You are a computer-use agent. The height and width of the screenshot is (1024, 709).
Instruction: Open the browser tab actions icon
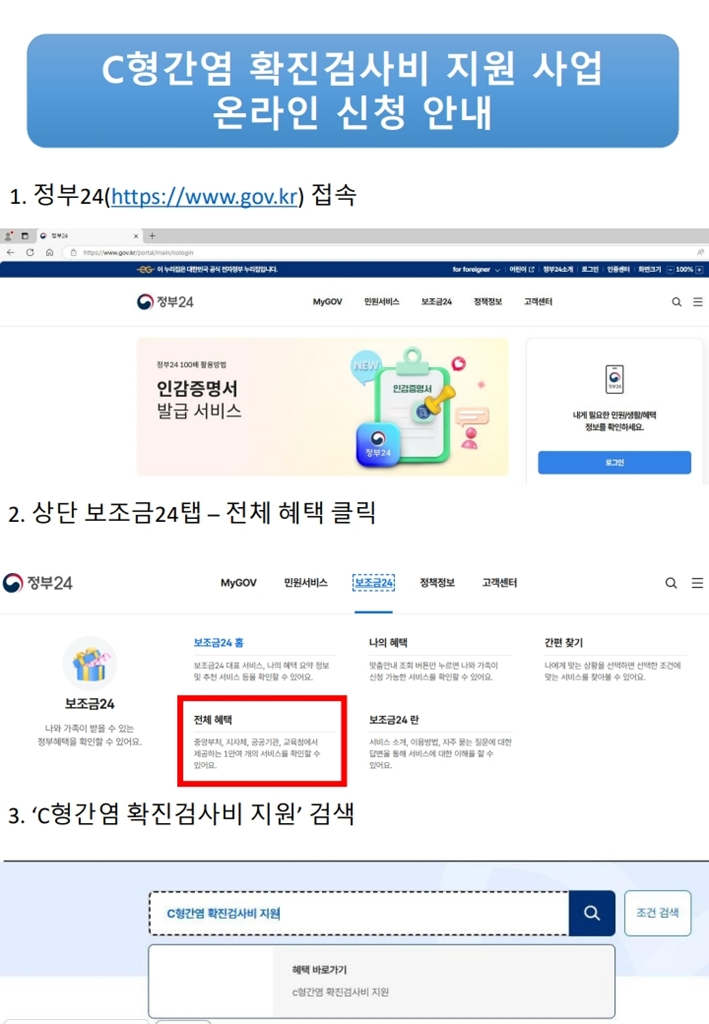click(x=25, y=236)
